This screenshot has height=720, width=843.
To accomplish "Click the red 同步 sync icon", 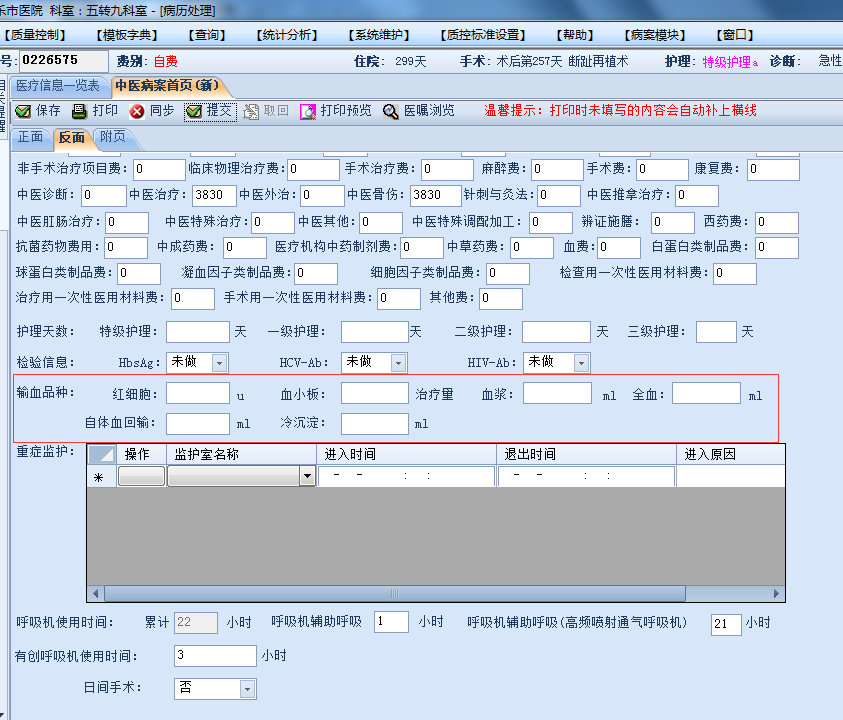I will pos(137,111).
